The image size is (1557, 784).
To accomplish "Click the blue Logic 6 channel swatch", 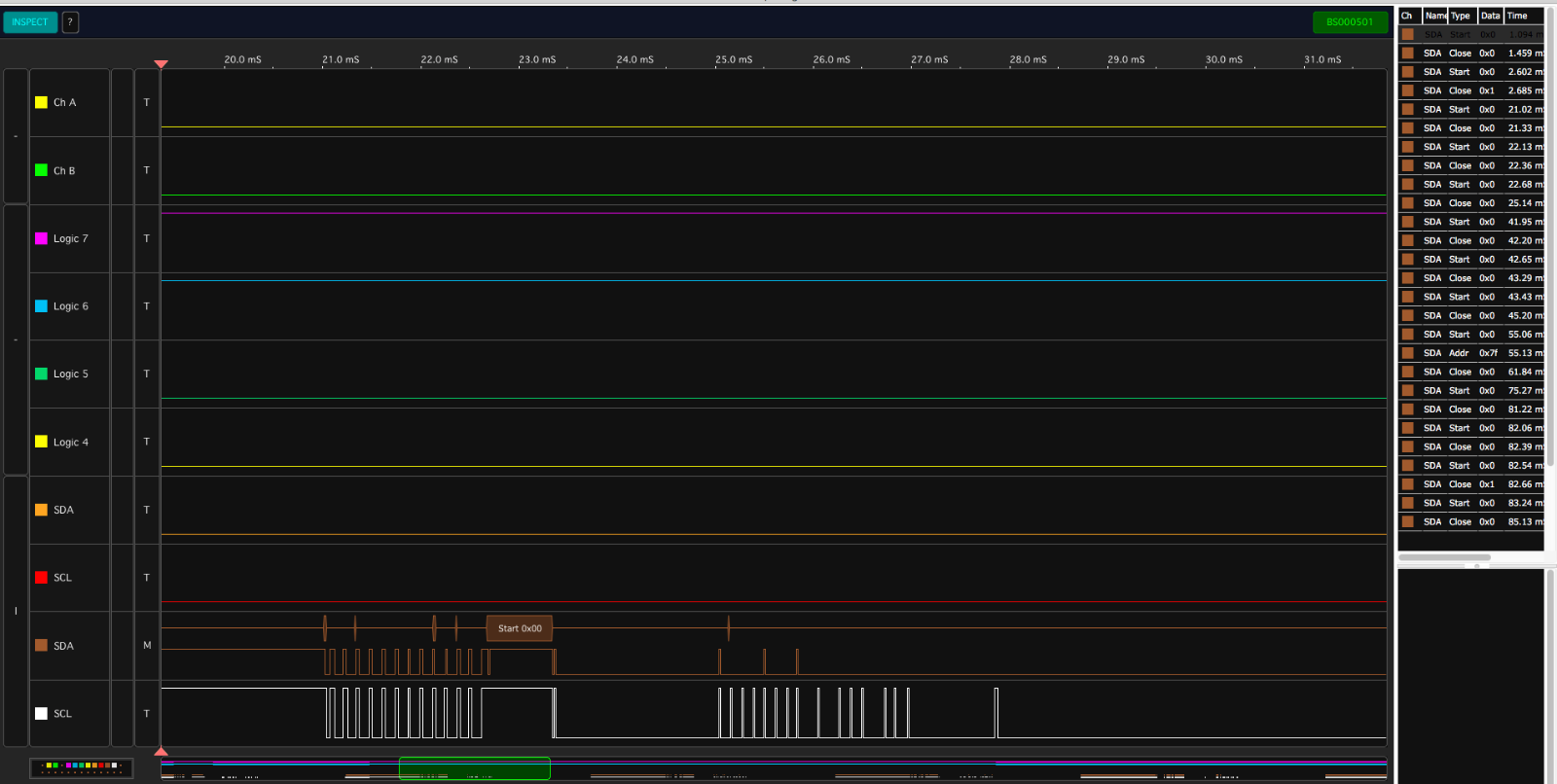I will [41, 306].
